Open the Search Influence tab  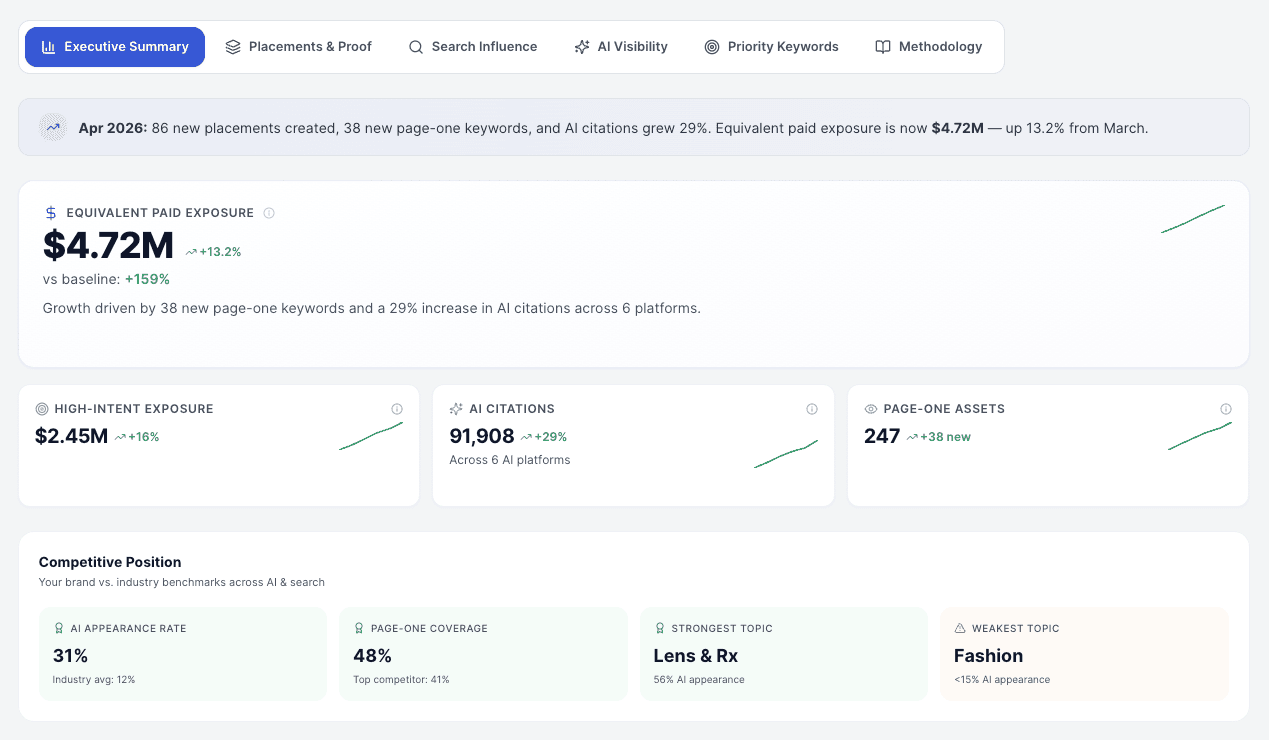pos(473,47)
